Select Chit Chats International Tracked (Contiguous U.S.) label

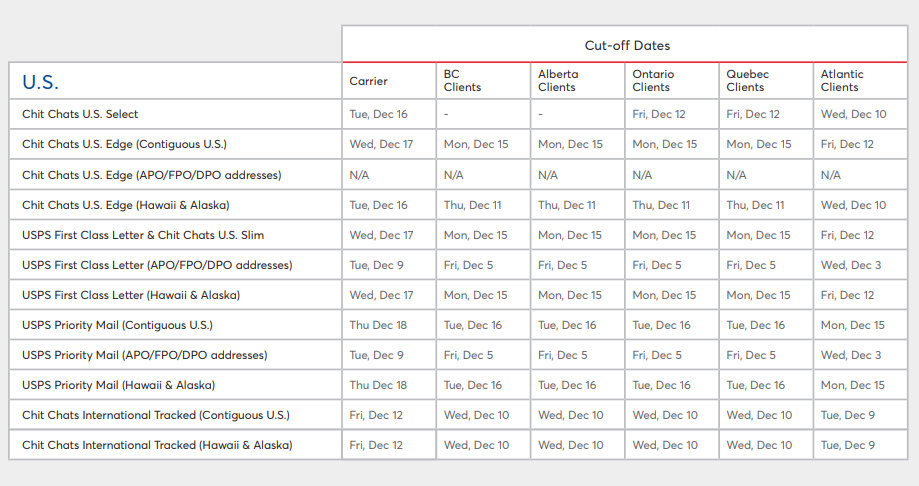click(x=157, y=415)
